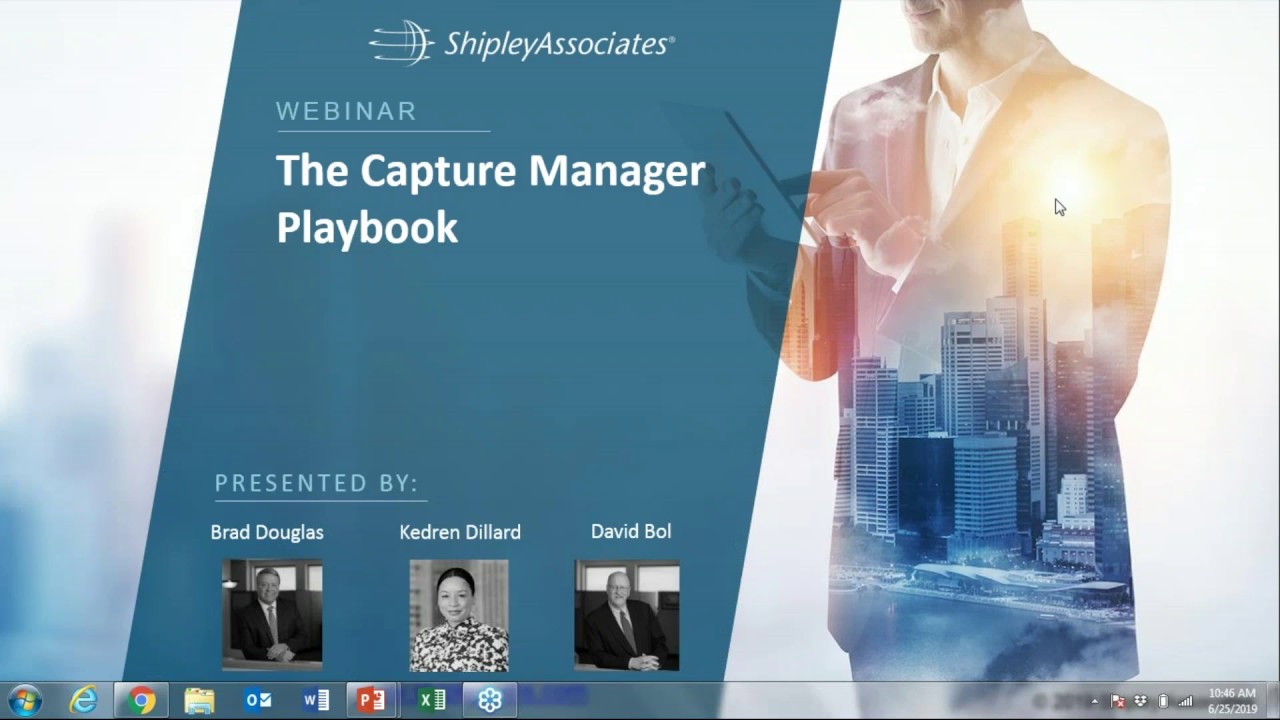Screen dimensions: 1280x720
Task: Click the 'WEBINAR' label
Action: coord(347,111)
